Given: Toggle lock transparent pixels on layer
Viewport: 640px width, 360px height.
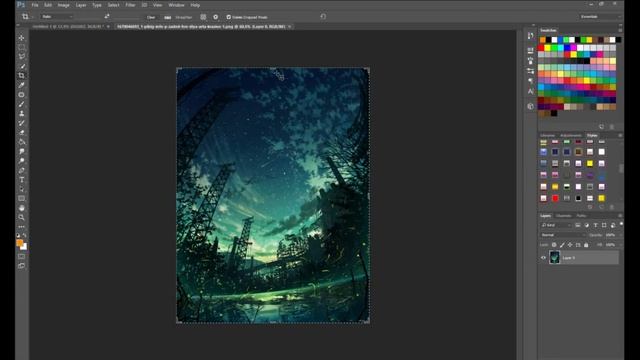Looking at the screenshot, I should point(554,245).
